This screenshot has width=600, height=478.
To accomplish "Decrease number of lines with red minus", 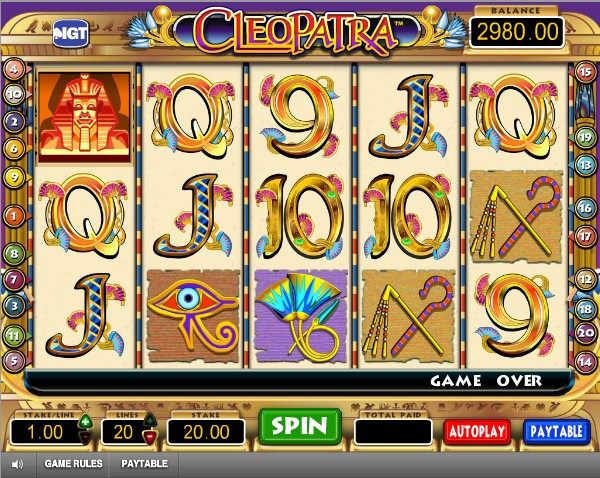I will pyautogui.click(x=150, y=436).
